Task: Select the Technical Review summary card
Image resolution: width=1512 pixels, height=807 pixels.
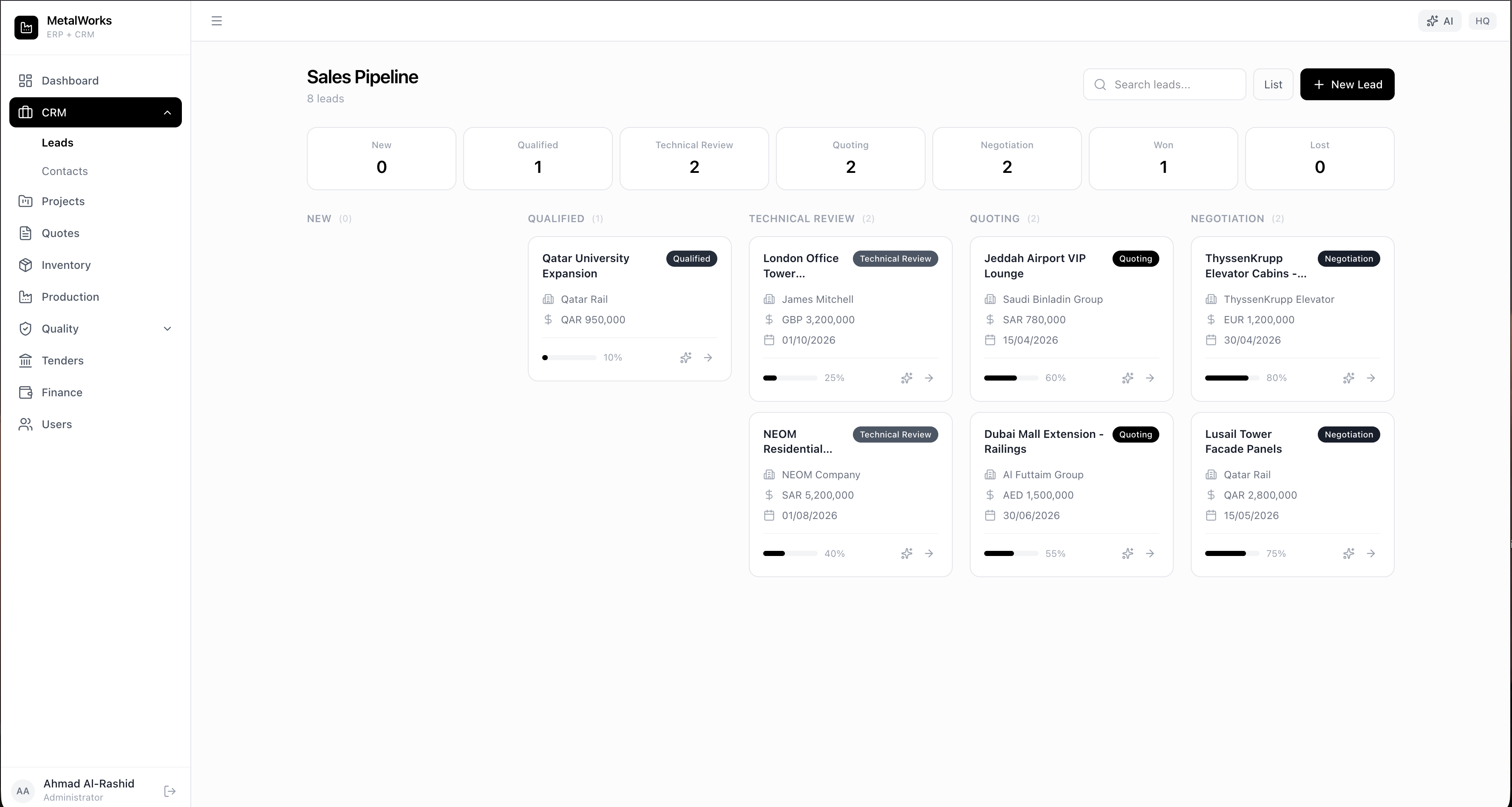Action: [x=694, y=158]
